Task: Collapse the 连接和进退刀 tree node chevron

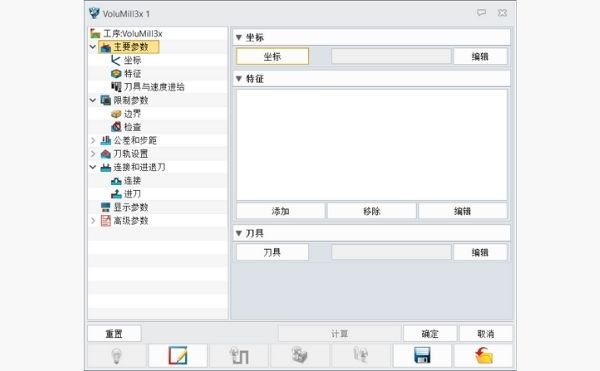Action: (93, 167)
